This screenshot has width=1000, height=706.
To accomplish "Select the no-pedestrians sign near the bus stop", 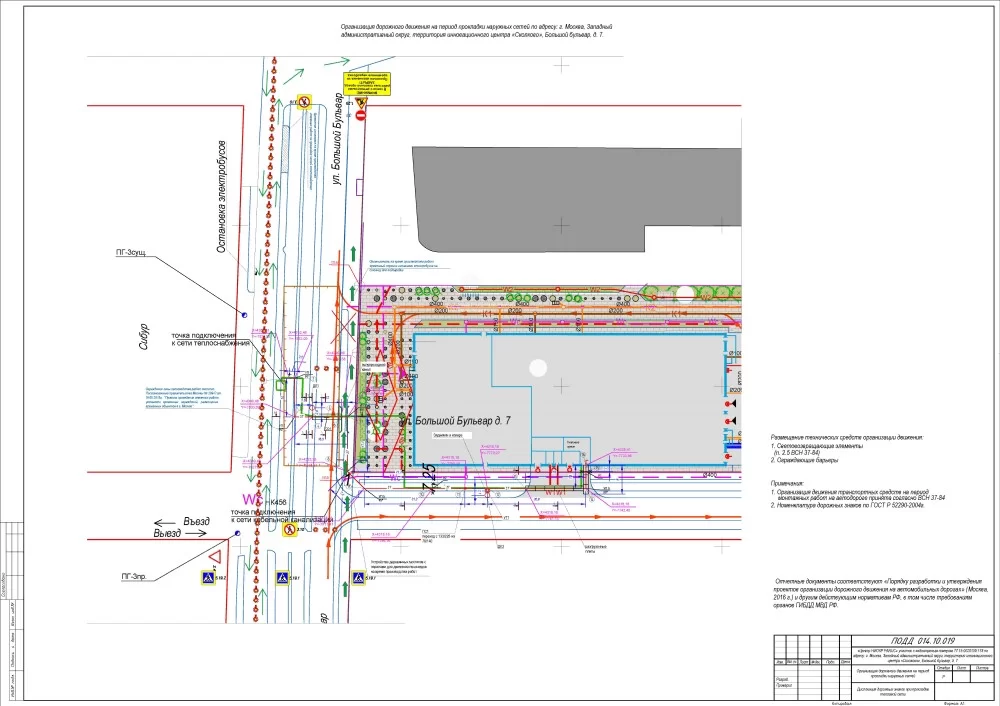I will 303,101.
